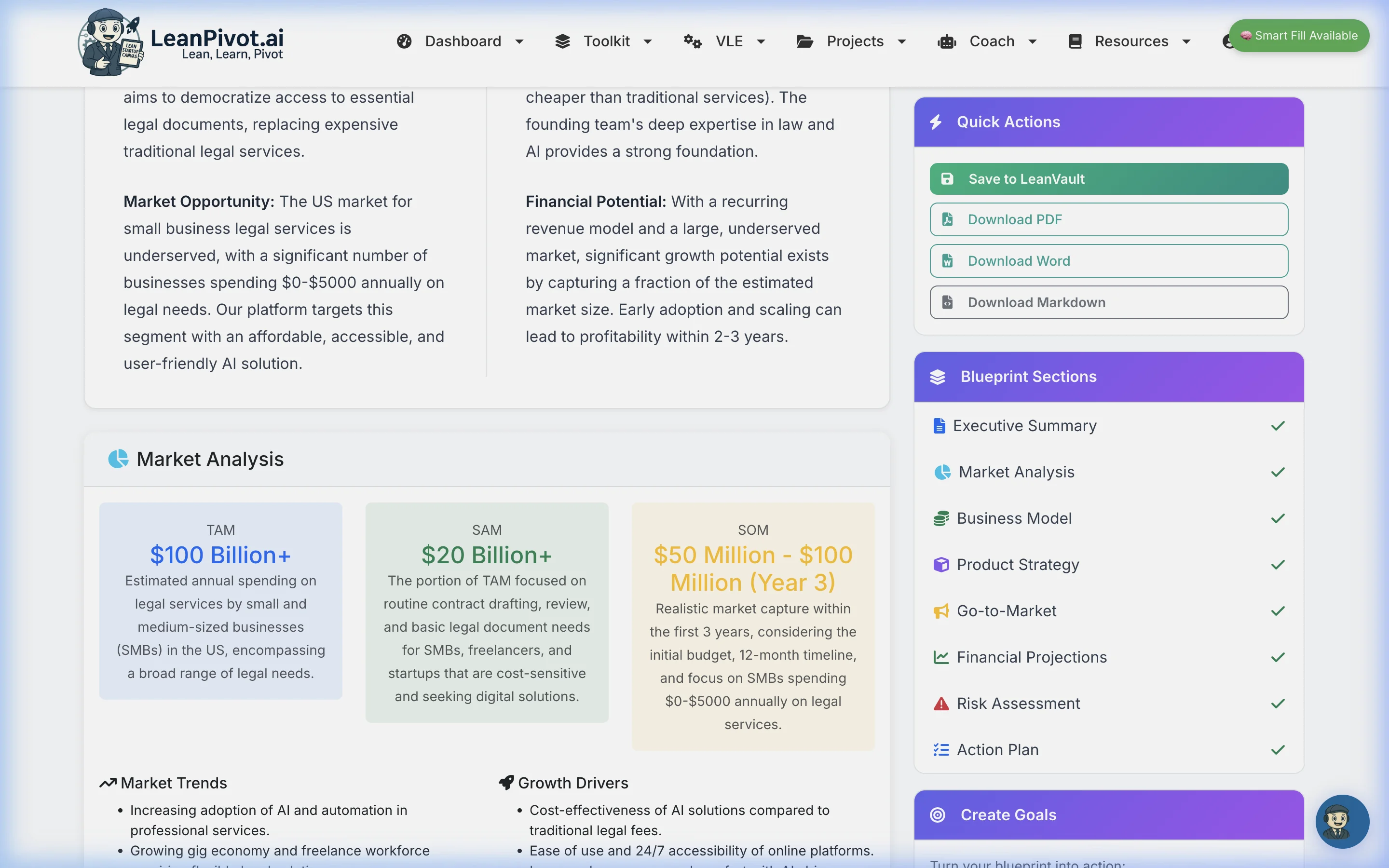Click the Action Plan checklist icon
Image resolution: width=1389 pixels, height=868 pixels.
[941, 750]
